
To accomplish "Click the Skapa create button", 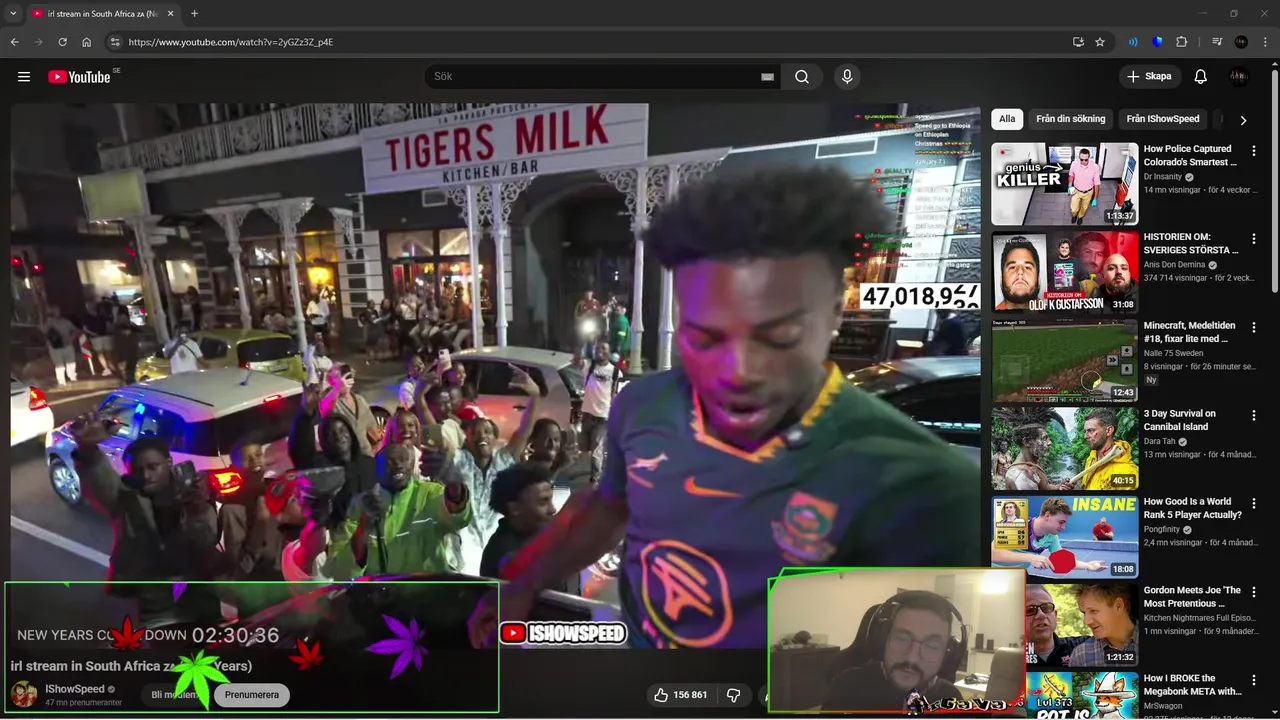I will click(x=1149, y=77).
